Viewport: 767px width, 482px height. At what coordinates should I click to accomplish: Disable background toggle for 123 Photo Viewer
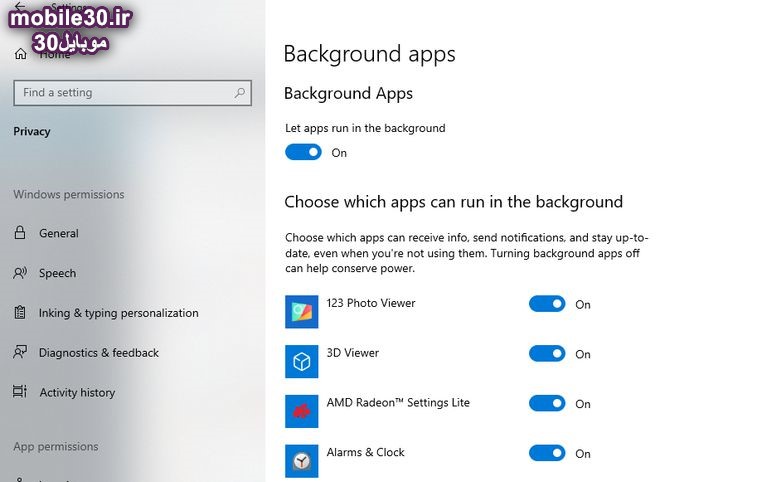[547, 304]
